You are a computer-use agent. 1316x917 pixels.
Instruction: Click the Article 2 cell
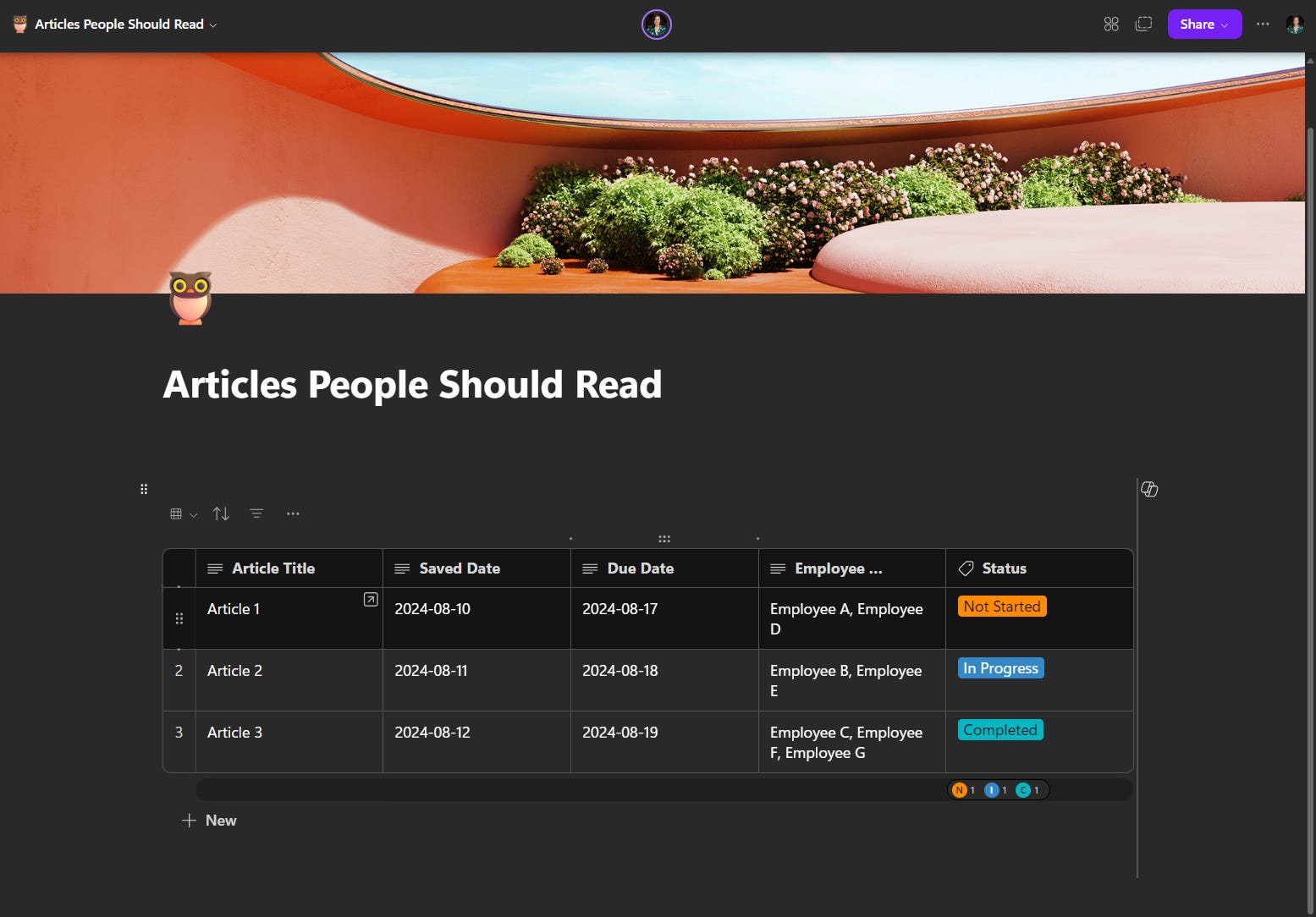[289, 680]
